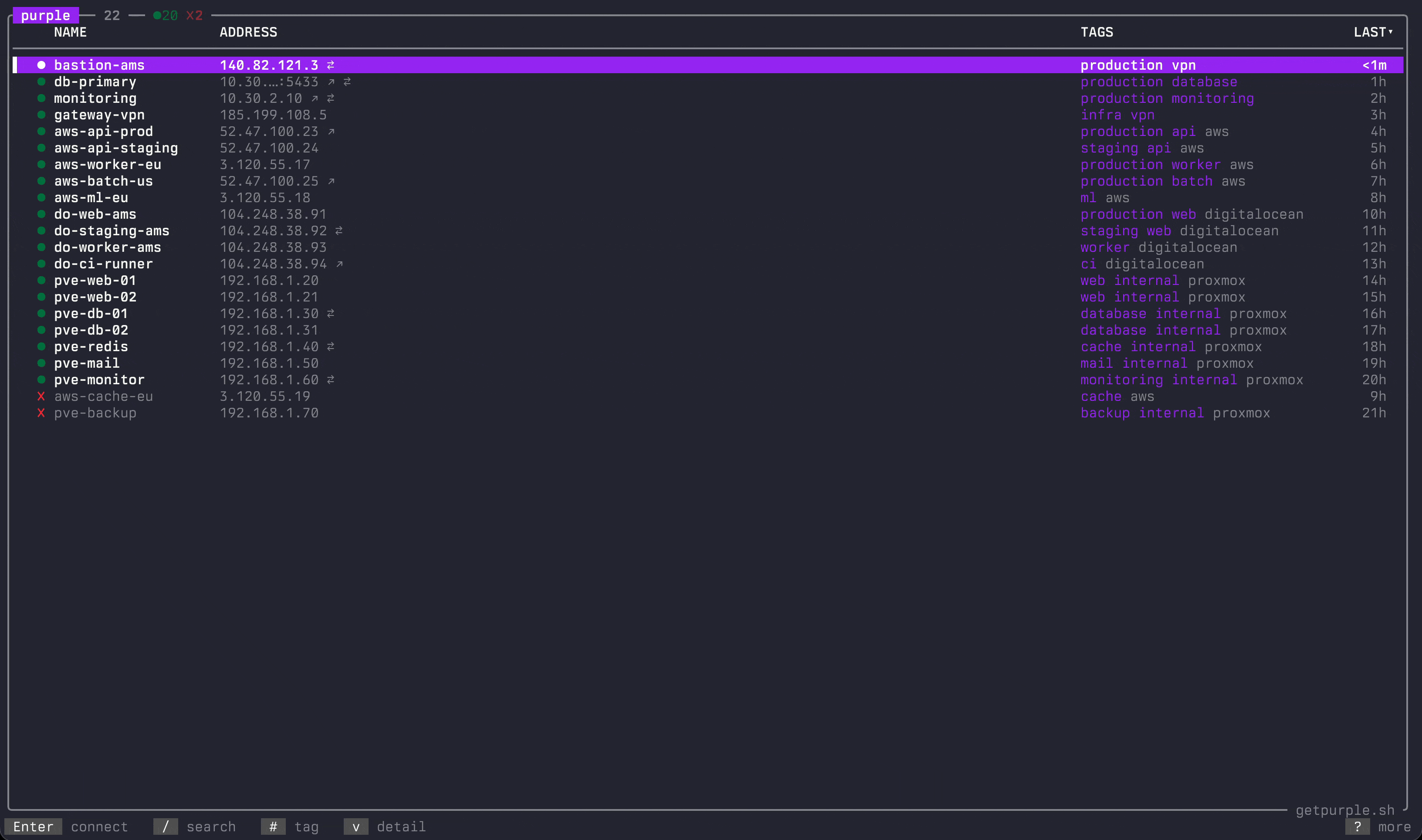Click the tunnel arrows icon on do-staging-ams row

coord(339,231)
